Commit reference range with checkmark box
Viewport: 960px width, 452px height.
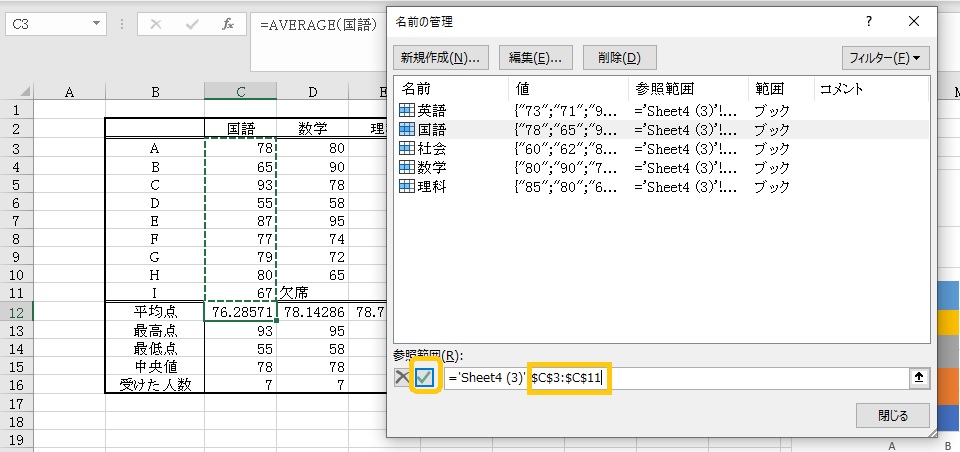426,378
